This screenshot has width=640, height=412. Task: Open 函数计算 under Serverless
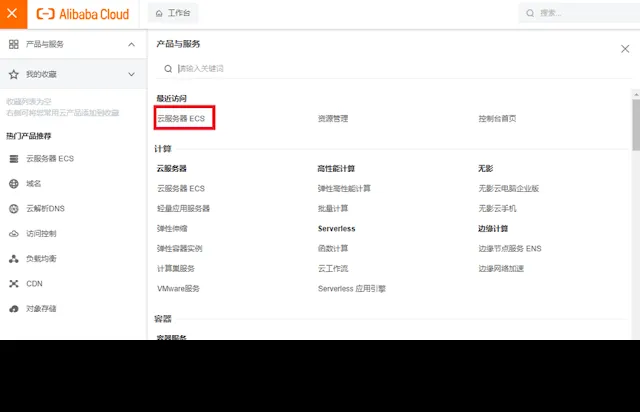pos(333,248)
